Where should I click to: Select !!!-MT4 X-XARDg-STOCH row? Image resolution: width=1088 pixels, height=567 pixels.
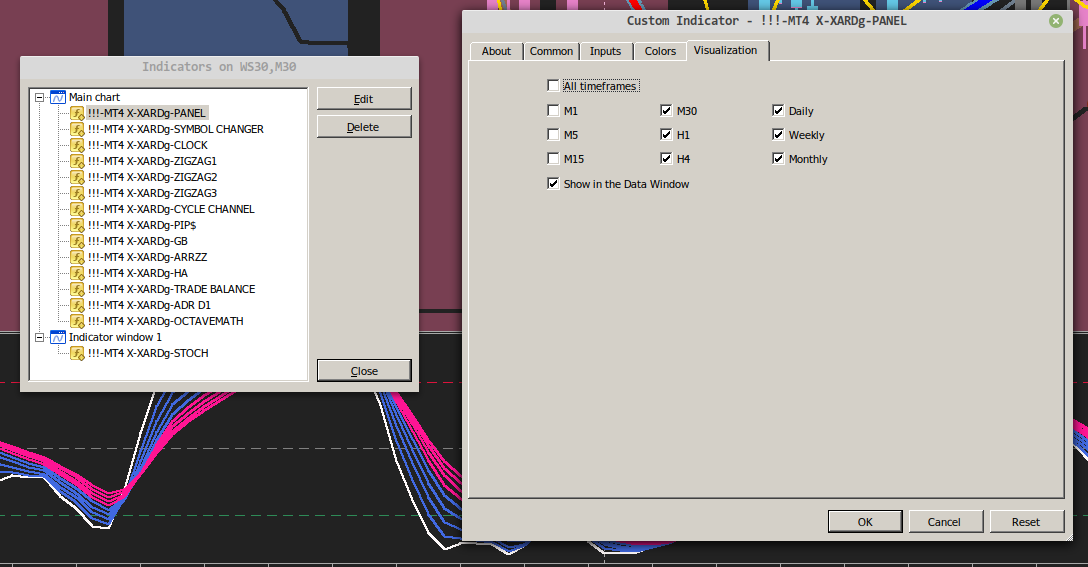pyautogui.click(x=148, y=353)
